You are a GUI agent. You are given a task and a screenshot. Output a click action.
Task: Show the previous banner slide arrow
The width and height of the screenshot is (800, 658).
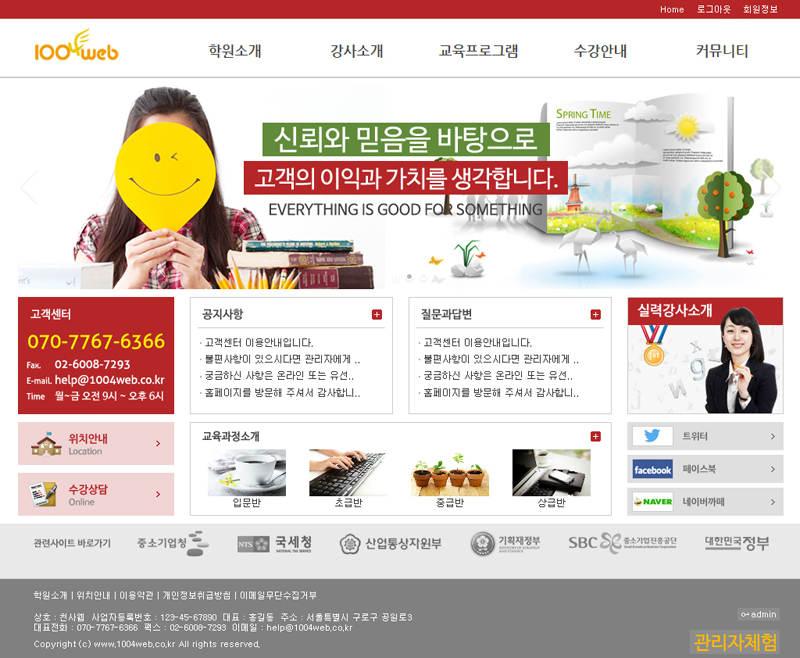point(28,188)
